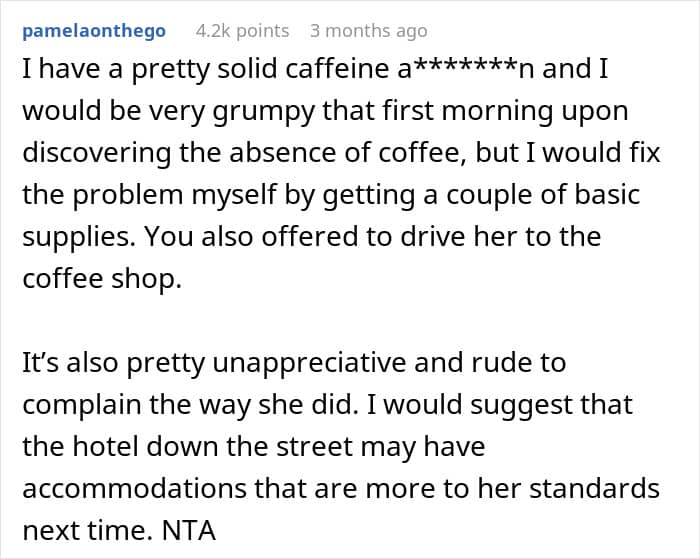Click the word 'supplies.' in the comment
The image size is (700, 559).
click(x=79, y=237)
